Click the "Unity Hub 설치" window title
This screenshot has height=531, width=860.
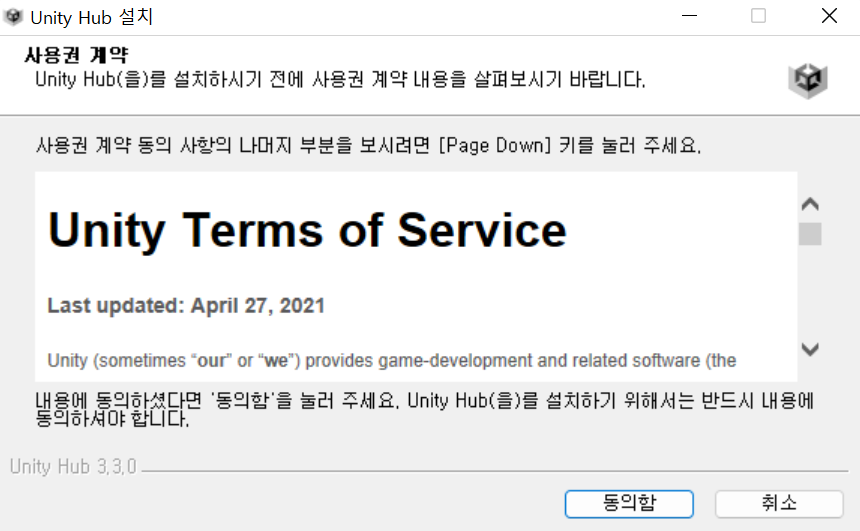[92, 18]
